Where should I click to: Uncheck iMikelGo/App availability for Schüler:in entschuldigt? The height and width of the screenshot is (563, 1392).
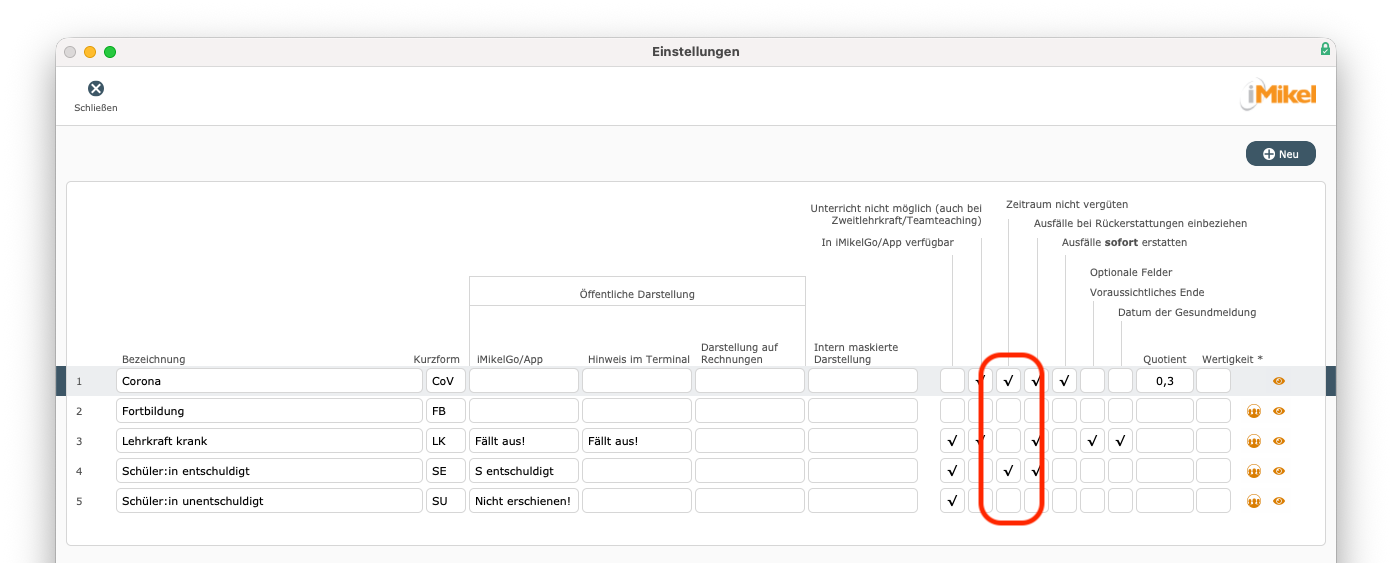point(952,471)
